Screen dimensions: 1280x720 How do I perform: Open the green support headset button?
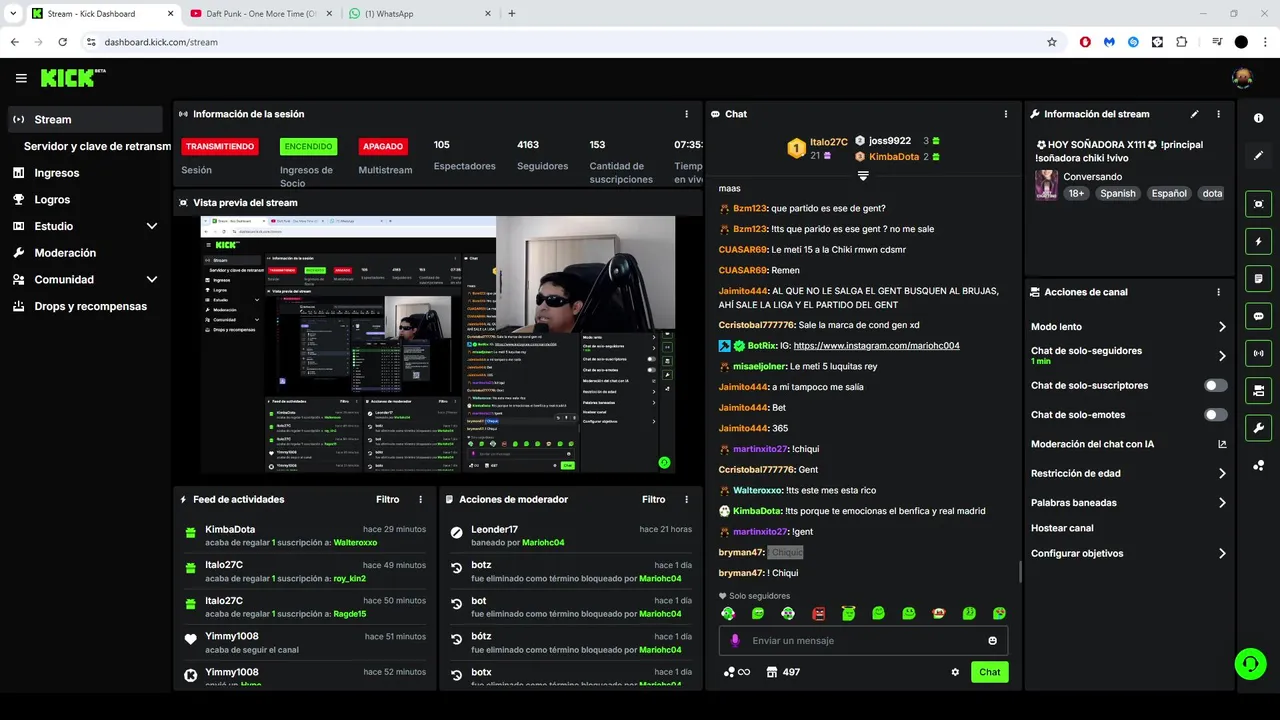point(1249,663)
